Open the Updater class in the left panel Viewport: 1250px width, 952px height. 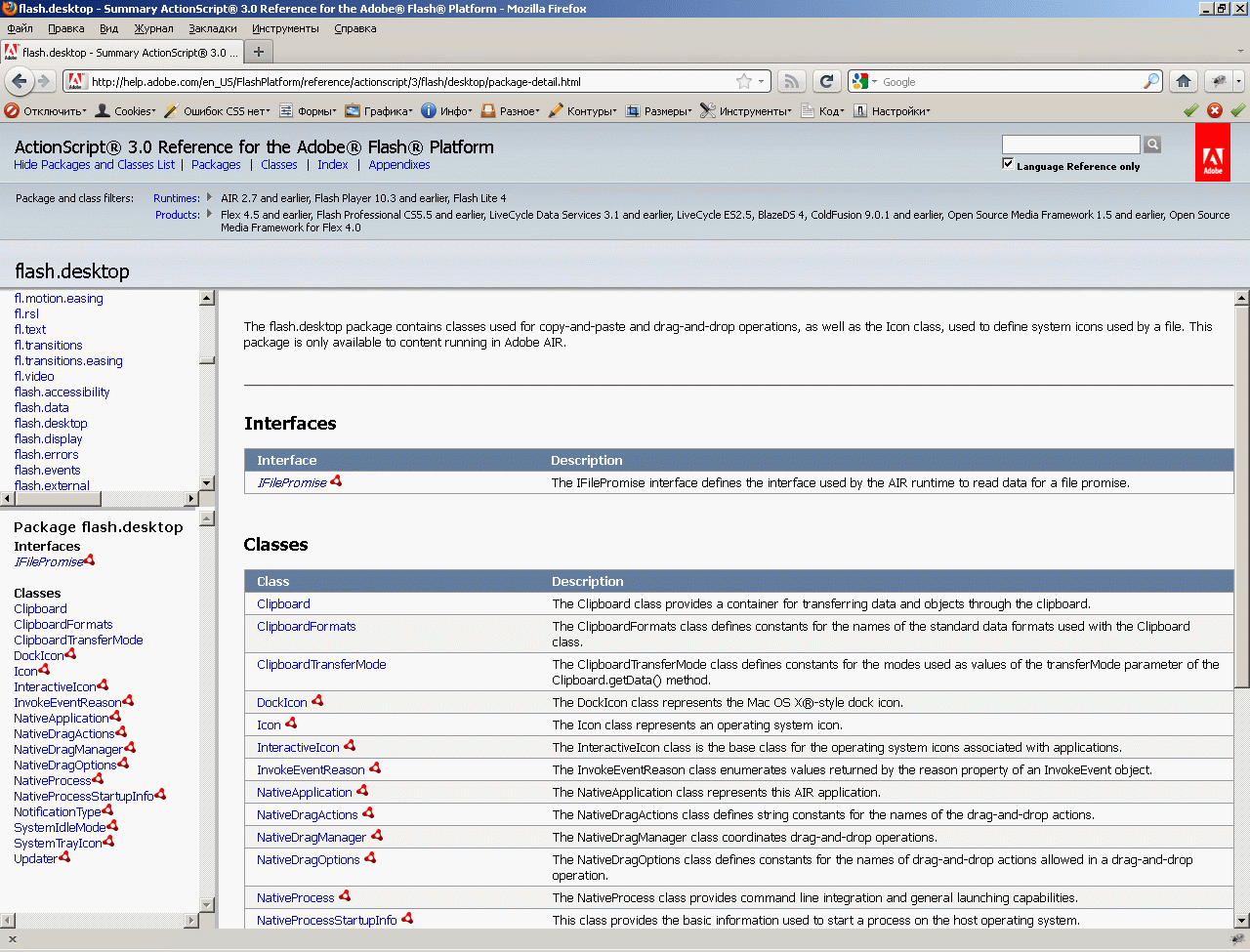point(35,859)
